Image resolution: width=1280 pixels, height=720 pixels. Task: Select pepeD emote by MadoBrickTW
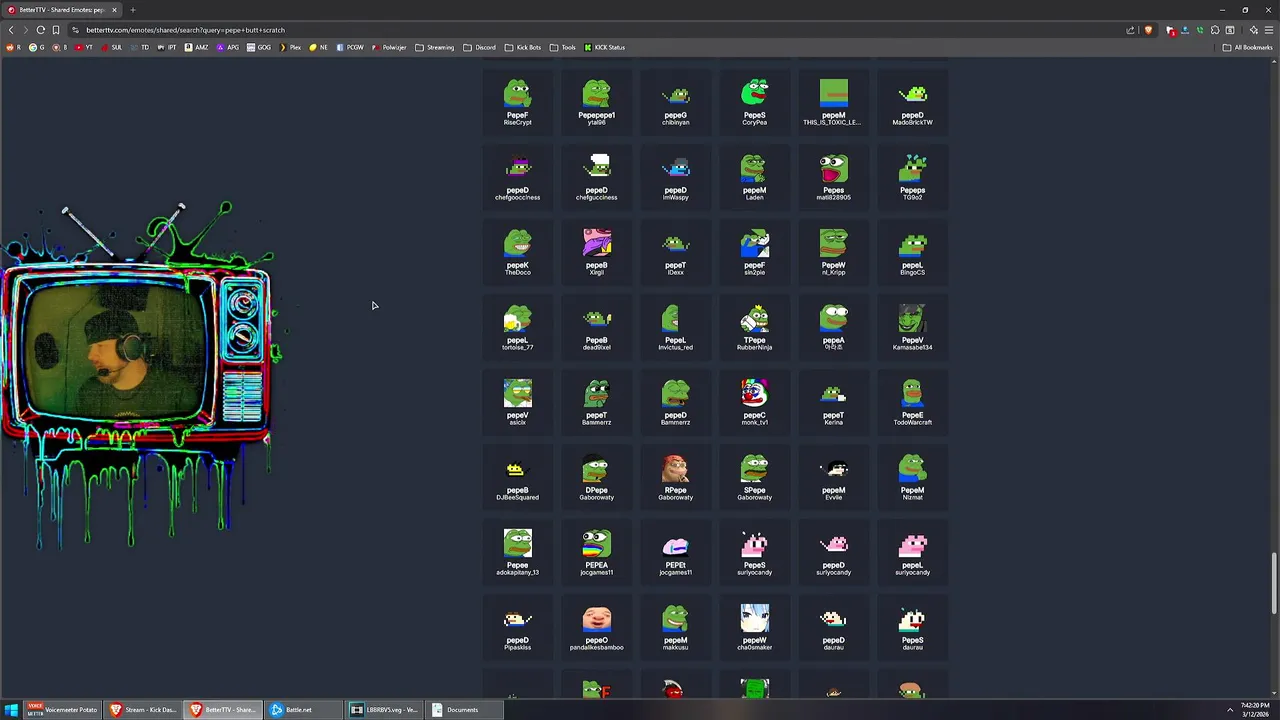pyautogui.click(x=912, y=101)
